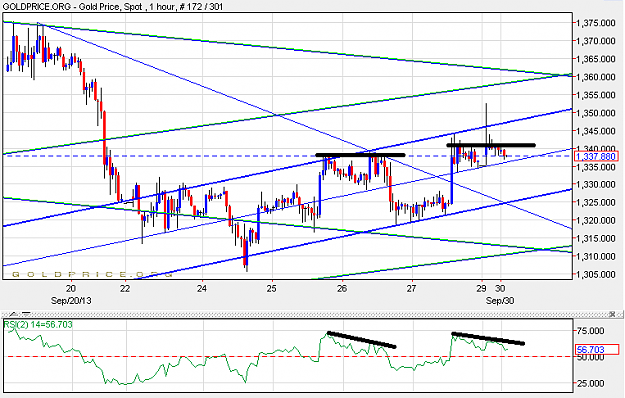Screen dimensions: 625x398
Task: Click the 26 date axis label
Action: tap(342, 288)
